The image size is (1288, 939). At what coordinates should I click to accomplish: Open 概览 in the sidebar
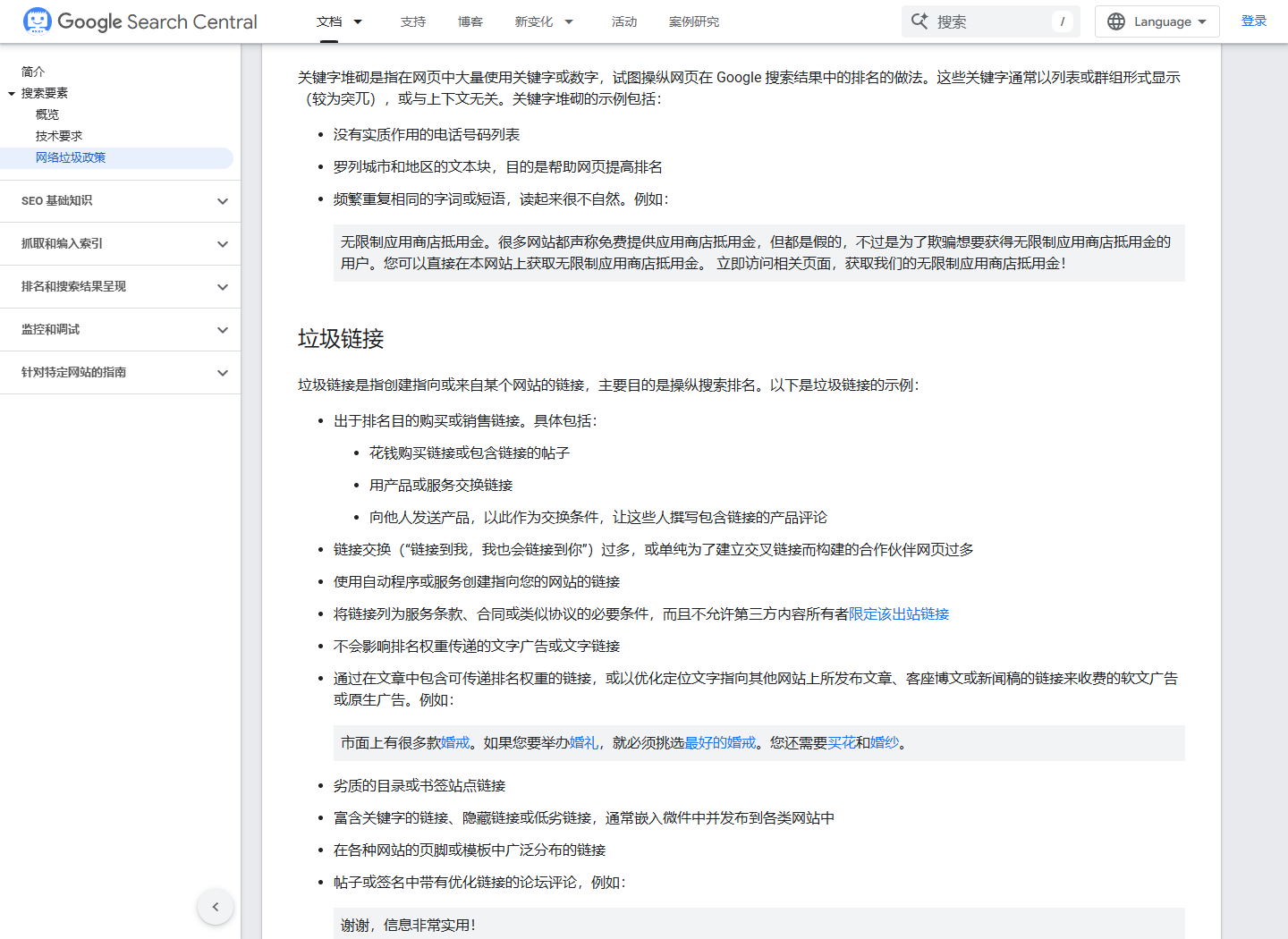[x=47, y=114]
